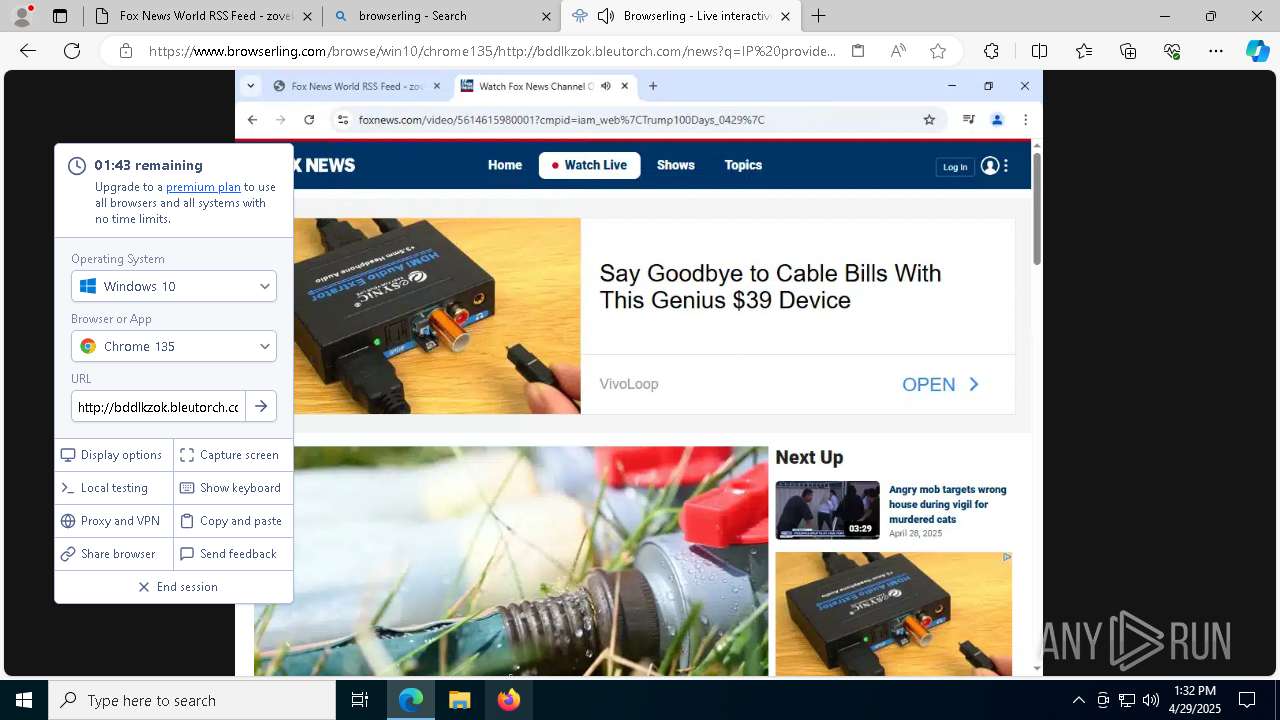The width and height of the screenshot is (1280, 720).
Task: Open the premium plan link
Action: coord(203,187)
